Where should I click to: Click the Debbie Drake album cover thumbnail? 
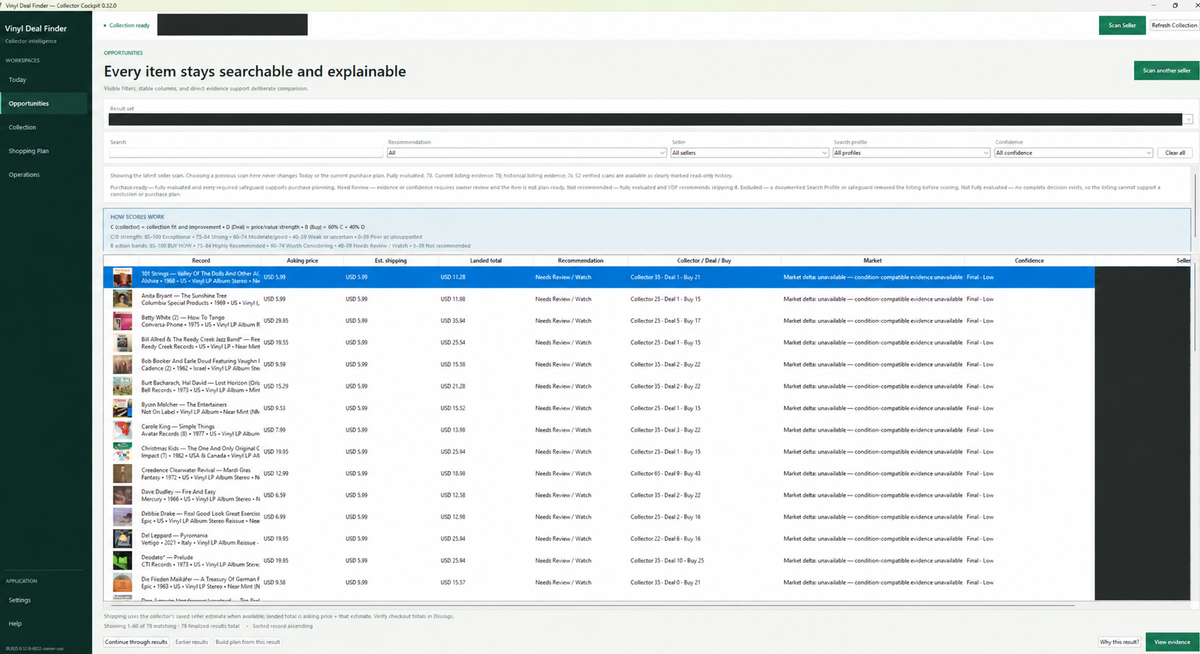point(123,517)
